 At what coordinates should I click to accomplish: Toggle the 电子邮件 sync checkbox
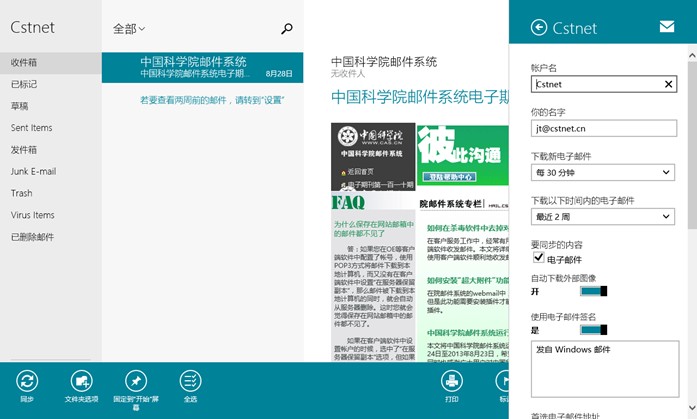point(538,257)
